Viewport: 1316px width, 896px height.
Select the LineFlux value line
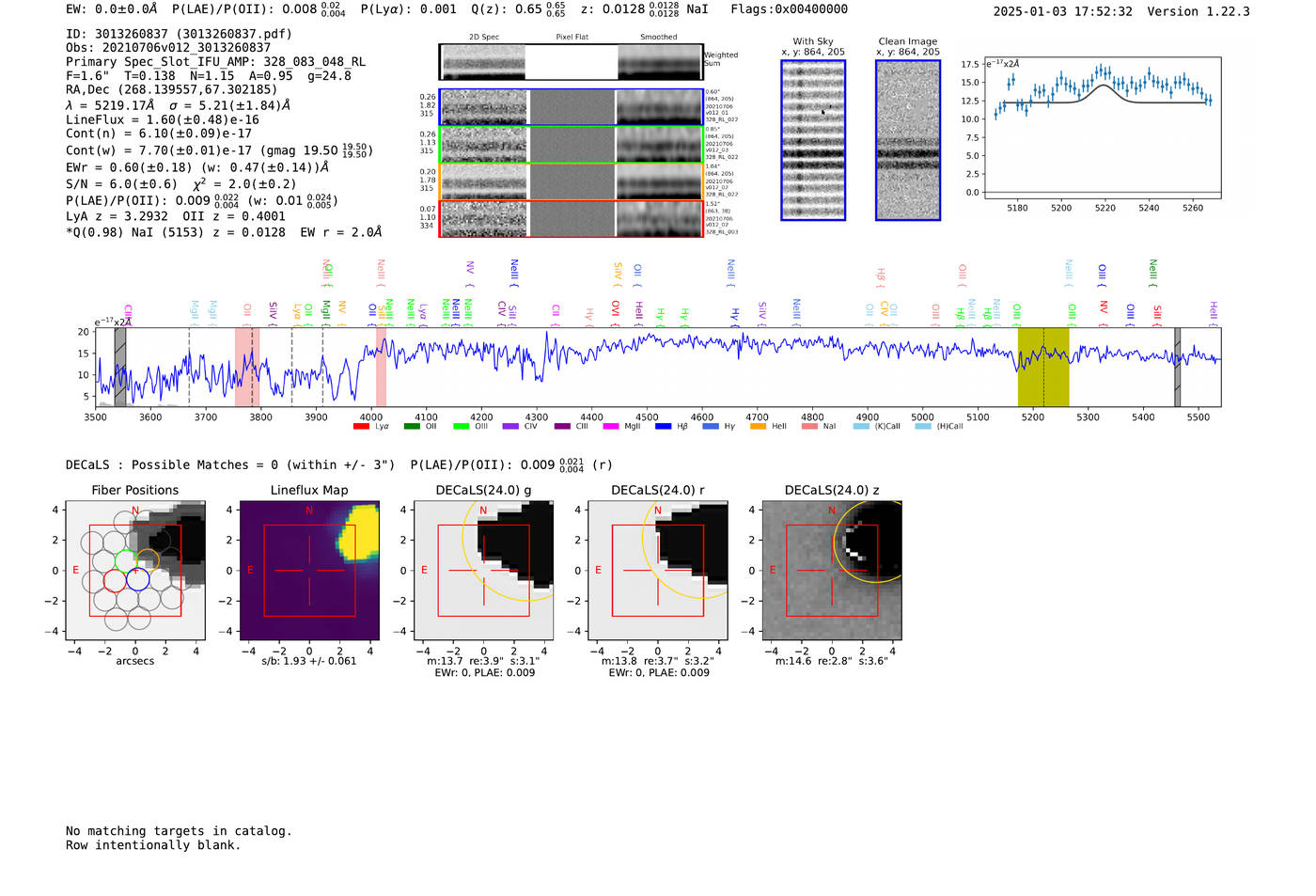point(163,119)
